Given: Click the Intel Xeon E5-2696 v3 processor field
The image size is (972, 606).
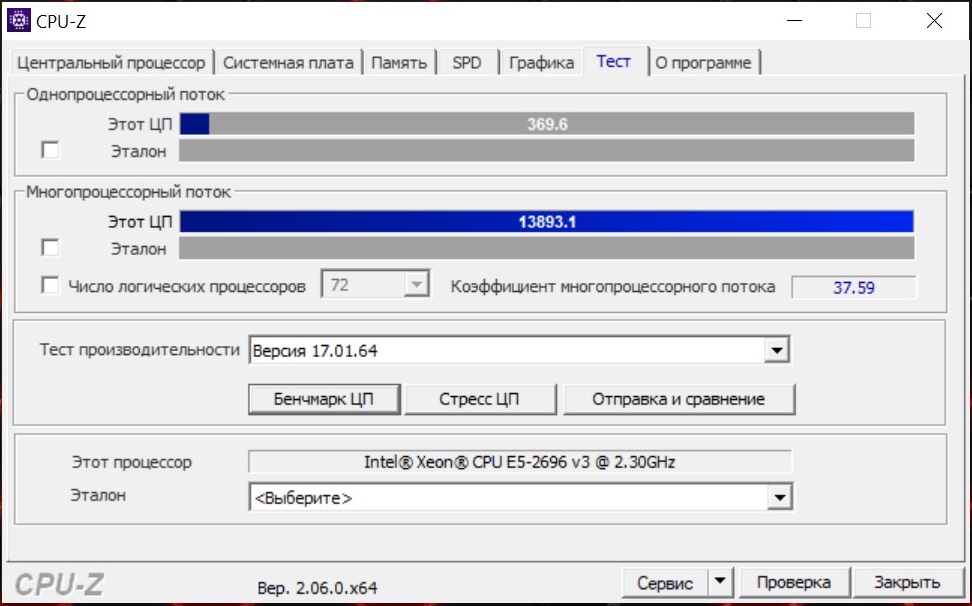Looking at the screenshot, I should click(519, 462).
